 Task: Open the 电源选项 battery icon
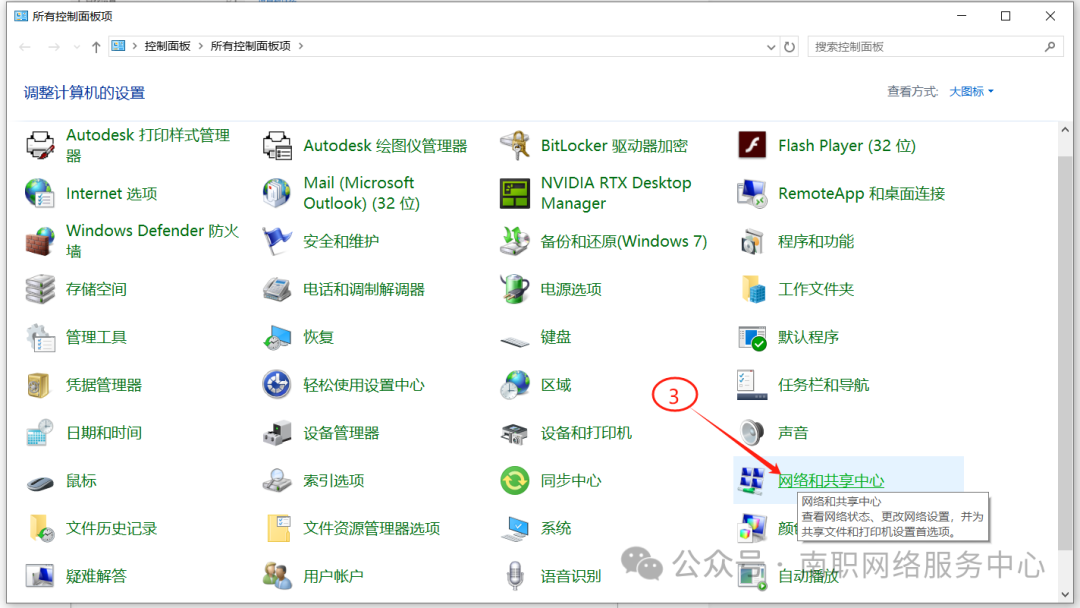pos(515,289)
